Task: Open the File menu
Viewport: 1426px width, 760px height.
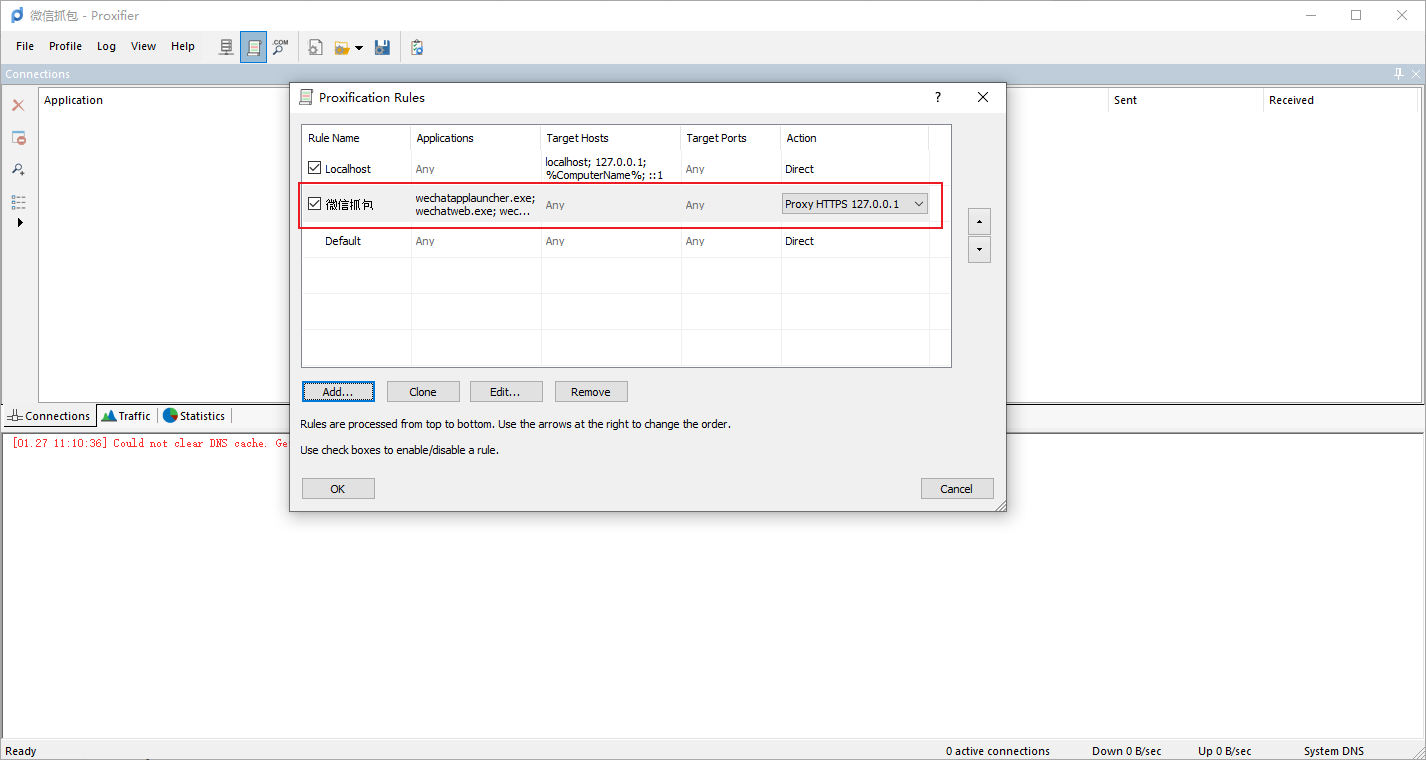Action: pos(25,46)
